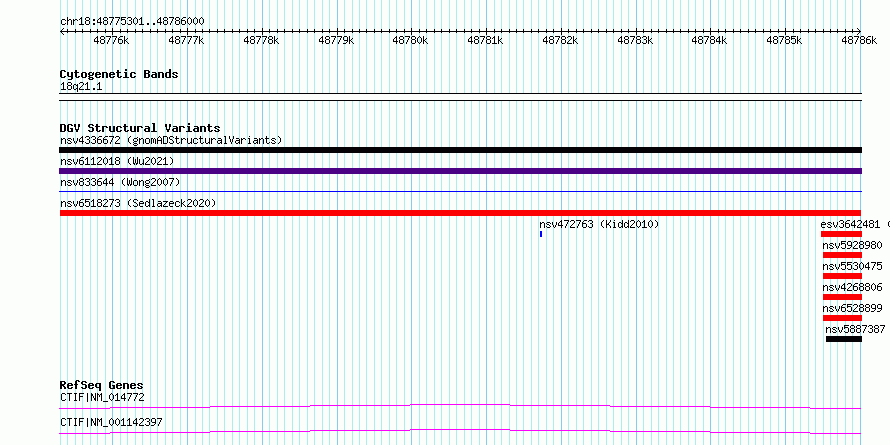890x445 pixels.
Task: Click the 48777k ruler tick label
Action: click(186, 40)
